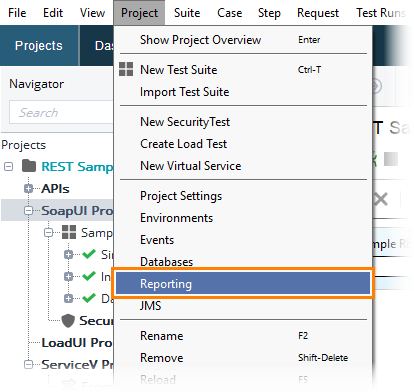Switch to the Projects tab
This screenshot has height=392, width=414.
click(x=39, y=45)
